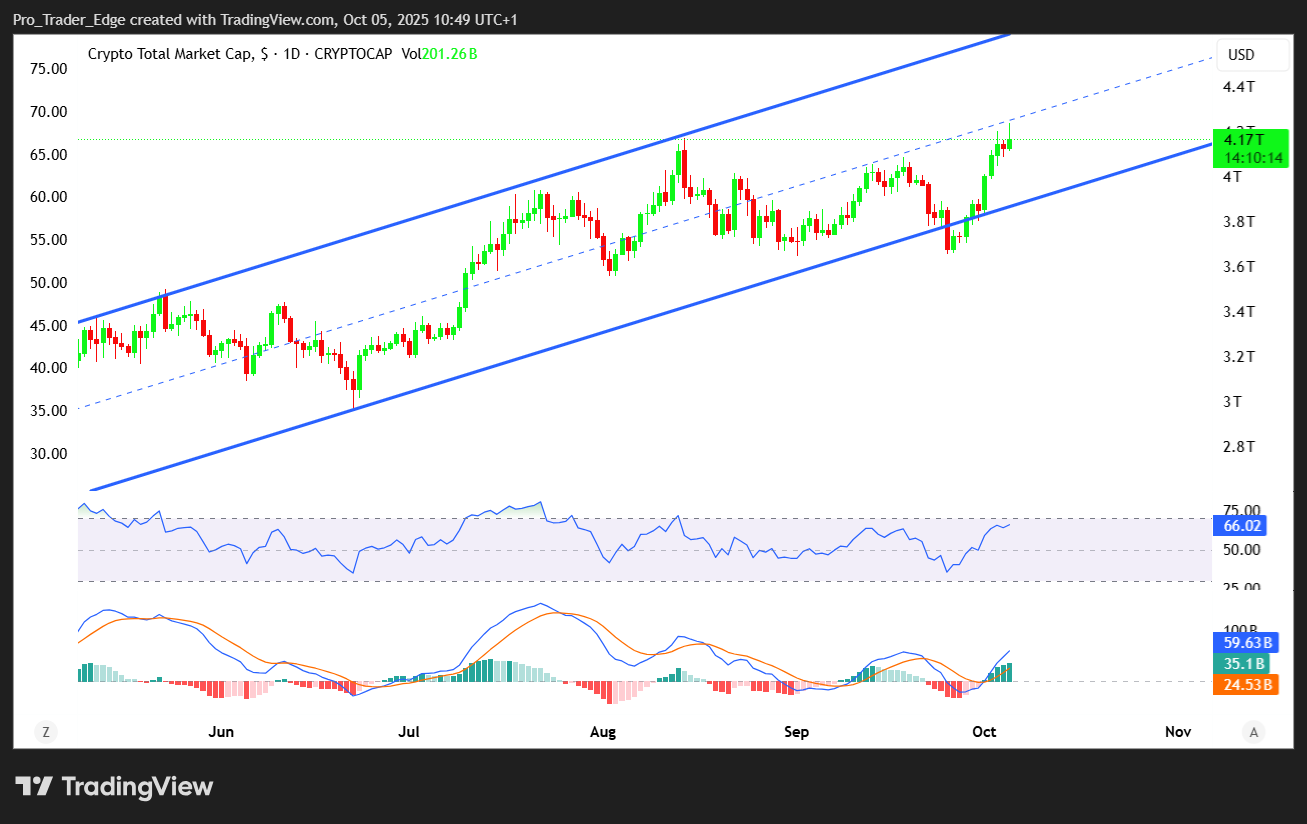Open the USD currency selector
The image size is (1307, 824).
coord(1241,55)
